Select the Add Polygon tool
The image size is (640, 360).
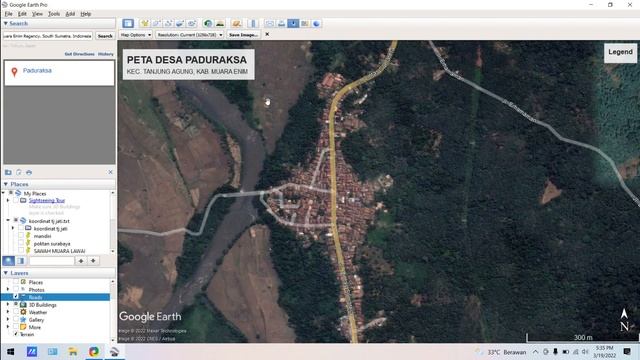coord(156,23)
